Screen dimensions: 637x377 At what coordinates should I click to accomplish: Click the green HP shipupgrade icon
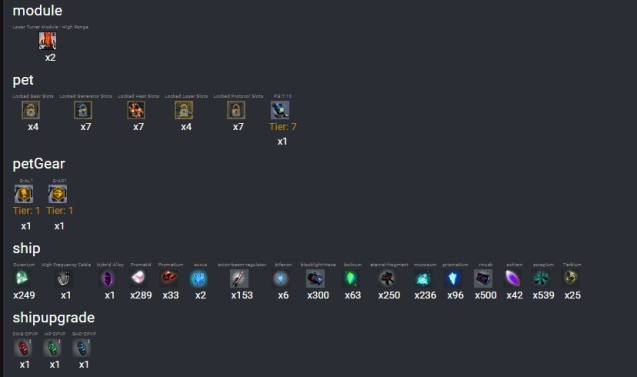coord(52,348)
